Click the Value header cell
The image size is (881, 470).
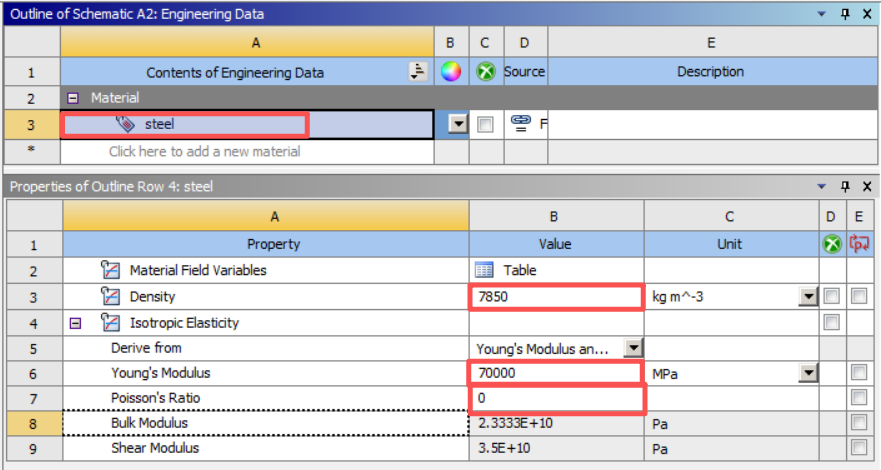tap(556, 244)
